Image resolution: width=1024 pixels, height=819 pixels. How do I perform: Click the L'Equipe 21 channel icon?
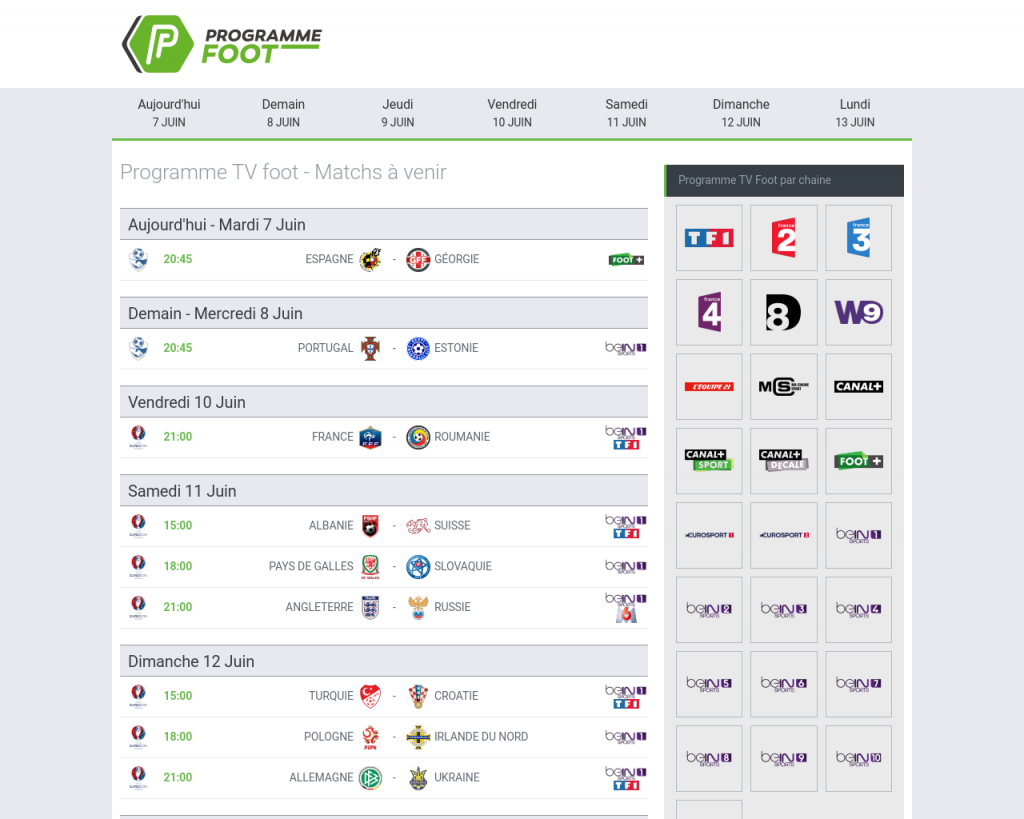pyautogui.click(x=709, y=387)
